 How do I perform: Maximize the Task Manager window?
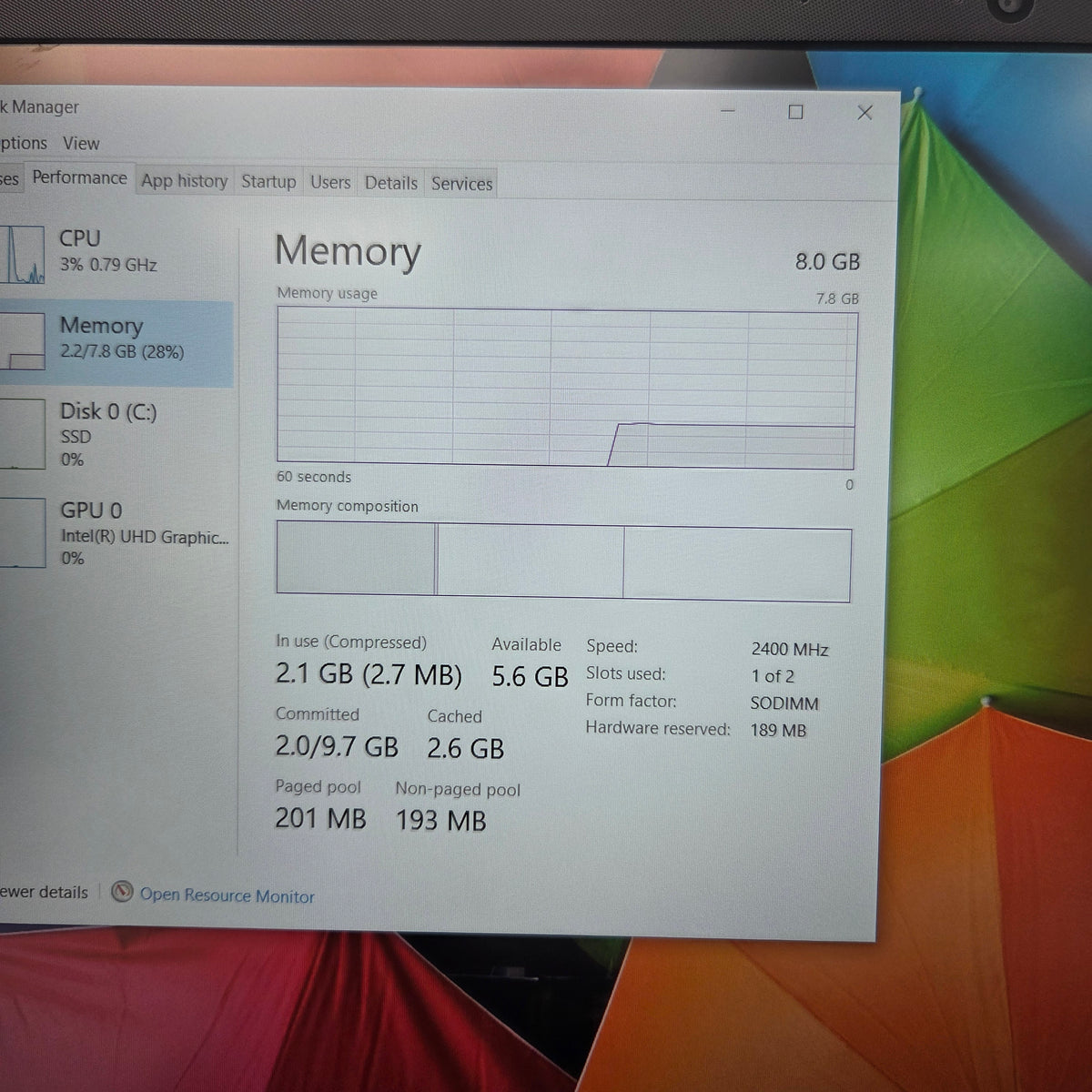(795, 112)
